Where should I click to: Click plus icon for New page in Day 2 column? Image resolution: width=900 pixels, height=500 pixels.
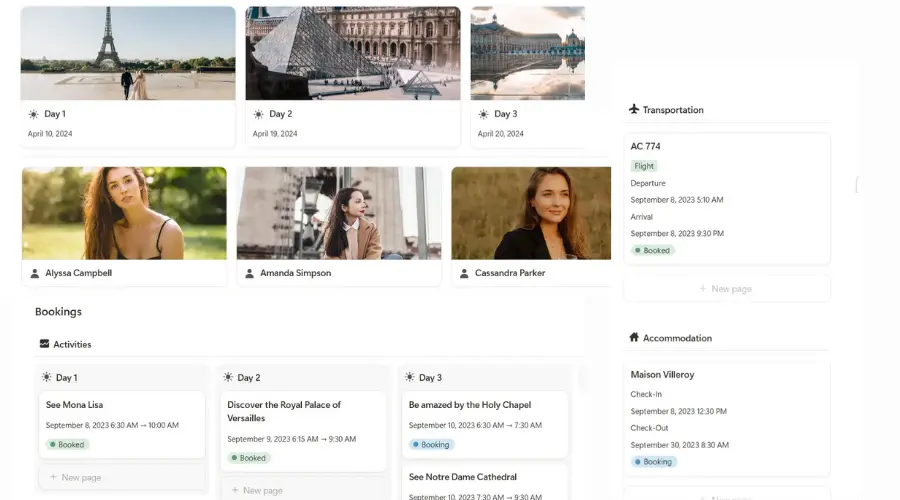click(234, 490)
